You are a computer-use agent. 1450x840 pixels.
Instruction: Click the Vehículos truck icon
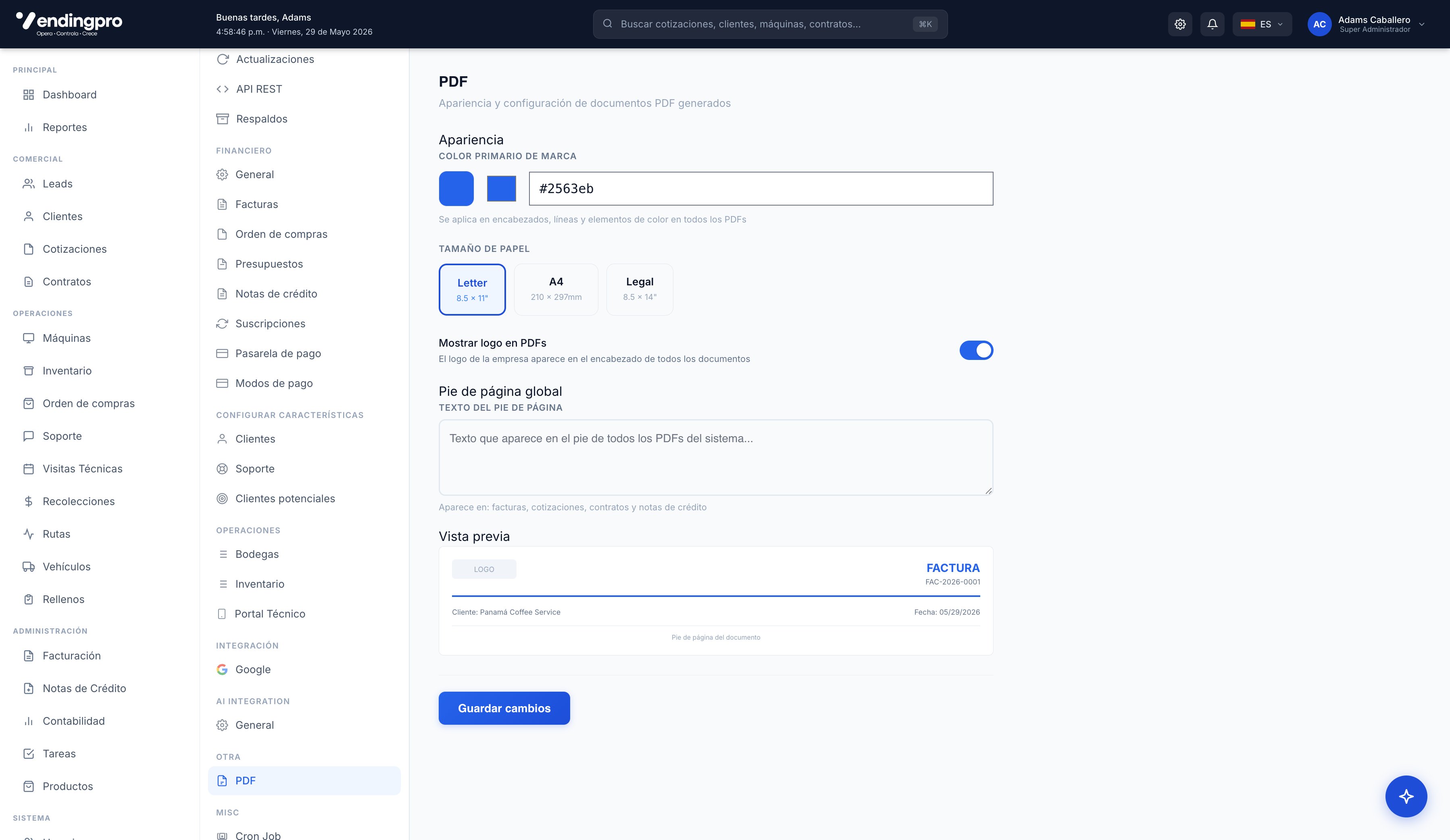tap(28, 567)
